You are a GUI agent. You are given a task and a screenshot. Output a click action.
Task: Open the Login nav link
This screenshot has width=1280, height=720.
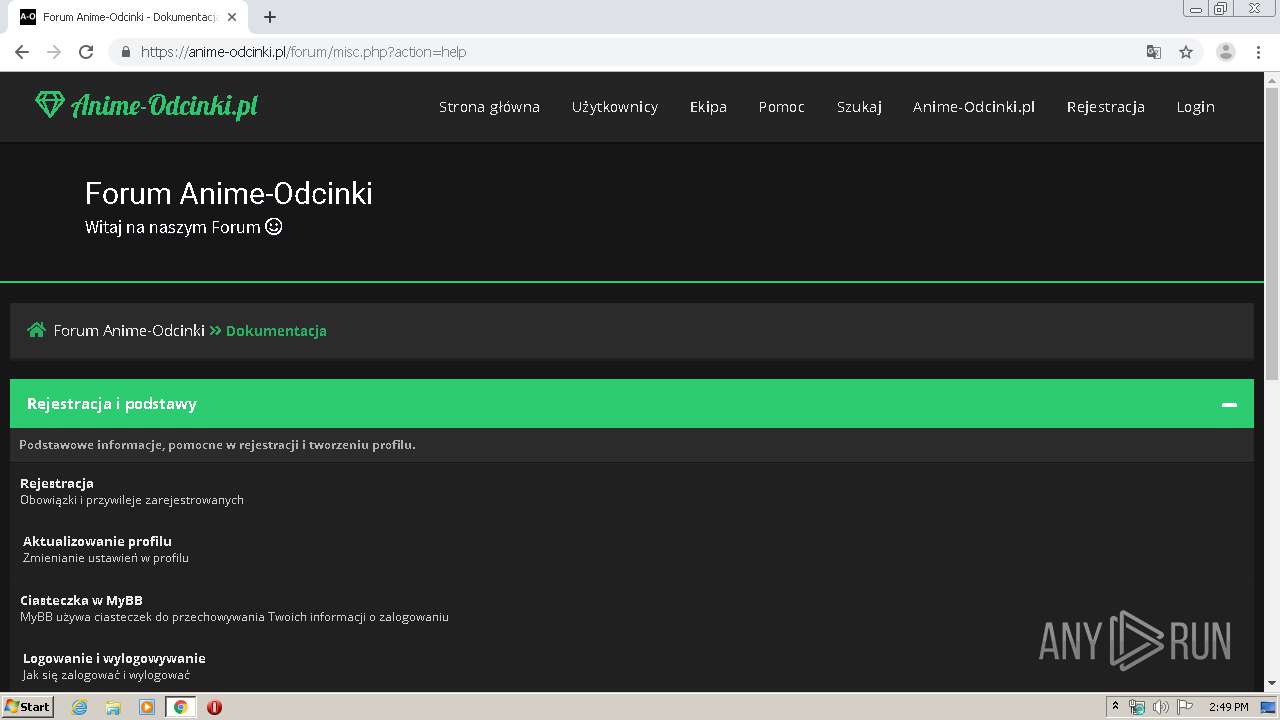click(x=1195, y=107)
